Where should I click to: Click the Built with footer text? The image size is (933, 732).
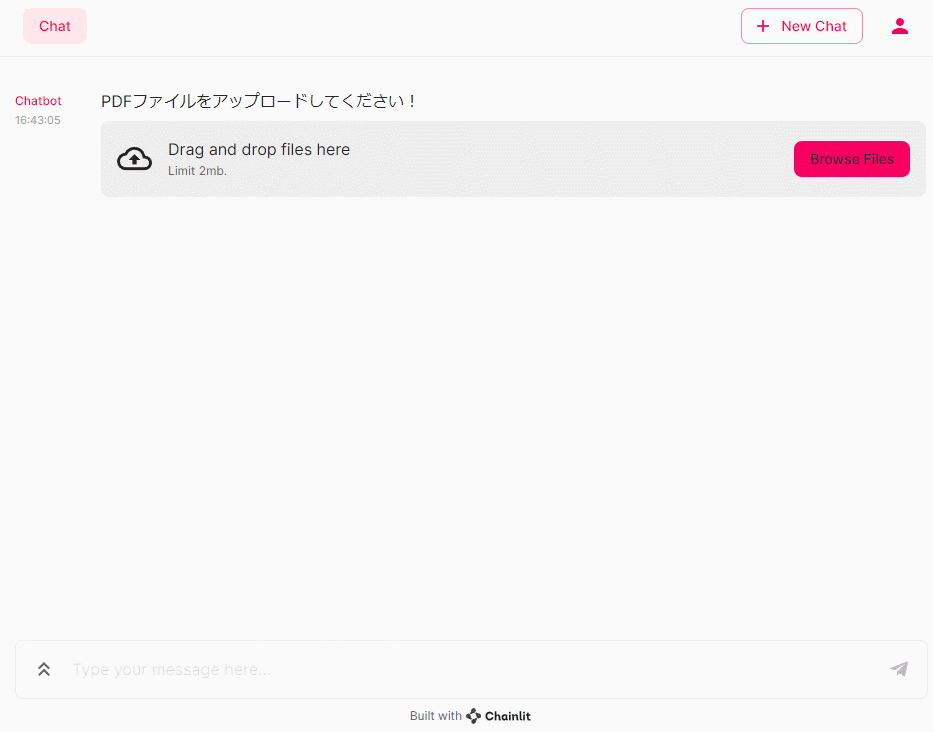(x=435, y=716)
